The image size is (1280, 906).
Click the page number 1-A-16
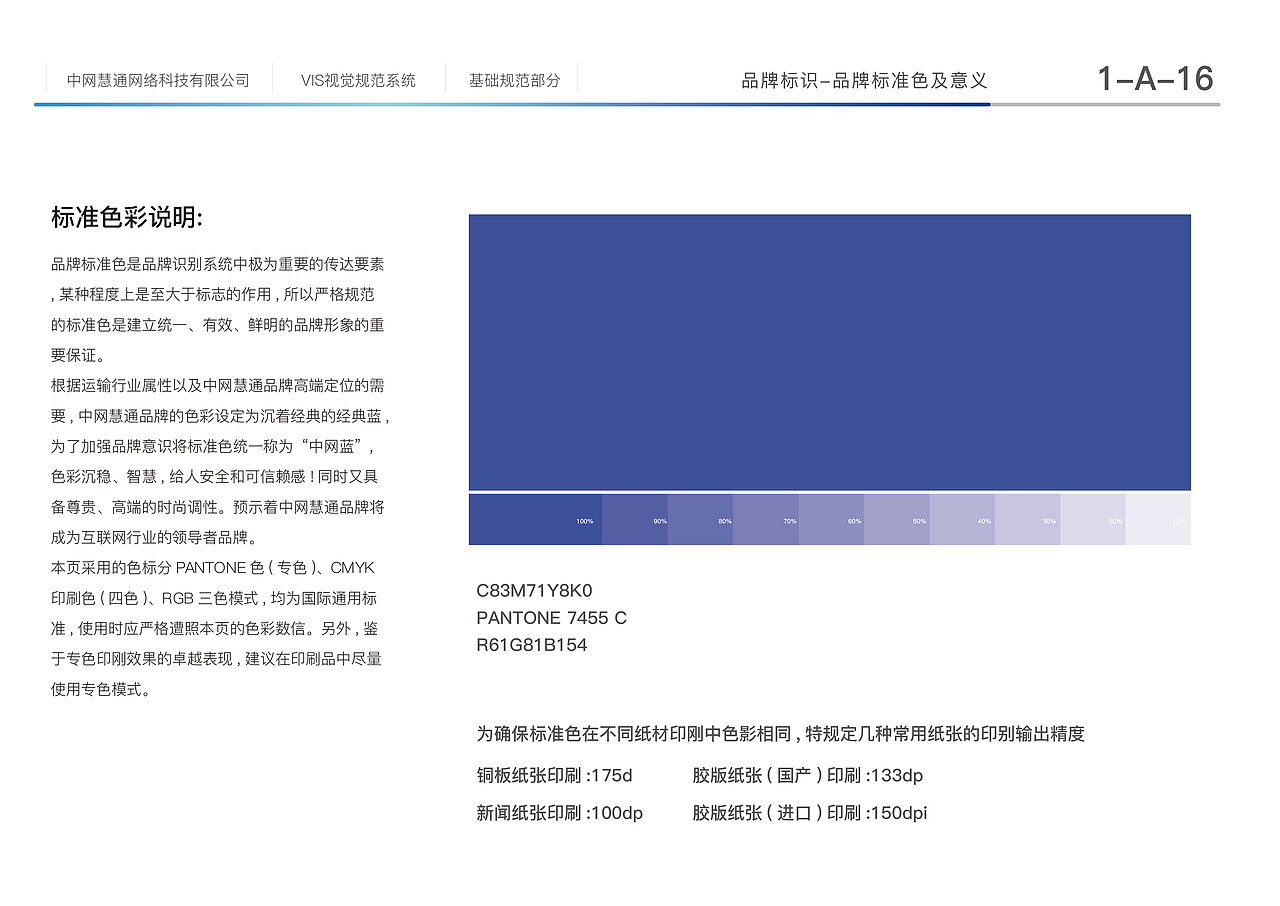pyautogui.click(x=1155, y=78)
